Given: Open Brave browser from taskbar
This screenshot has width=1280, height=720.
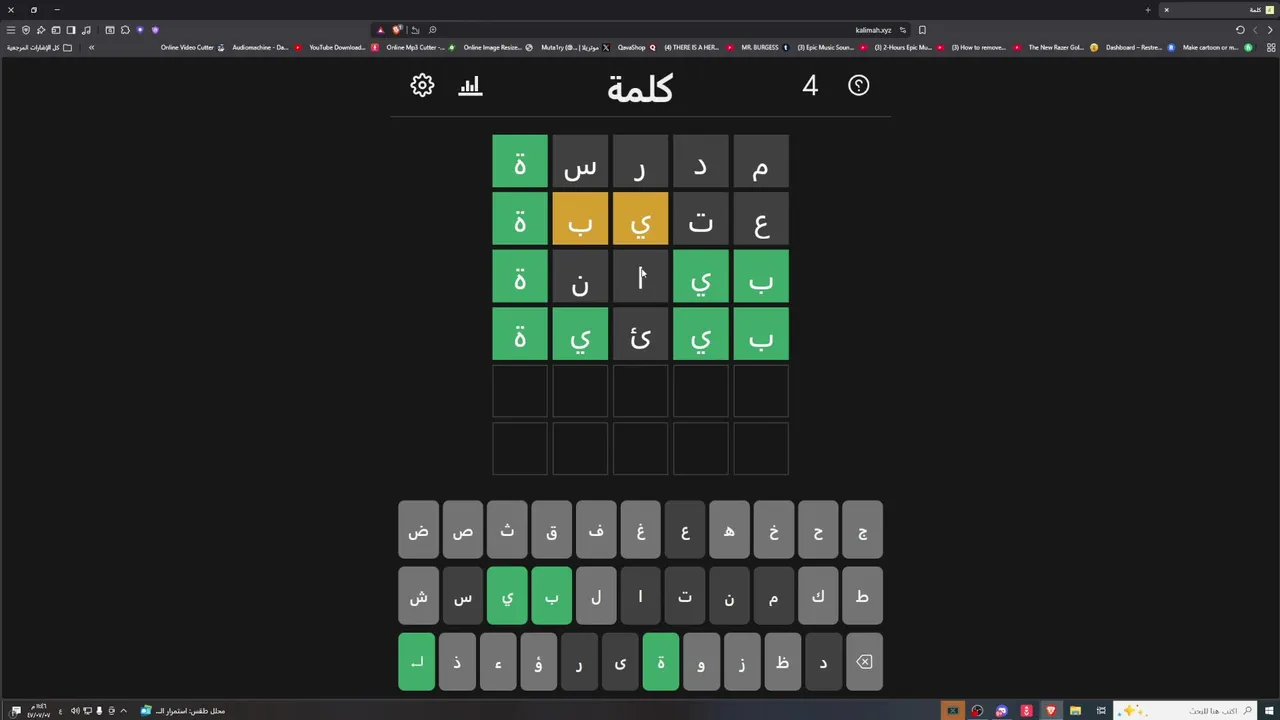Looking at the screenshot, I should click(x=1050, y=711).
